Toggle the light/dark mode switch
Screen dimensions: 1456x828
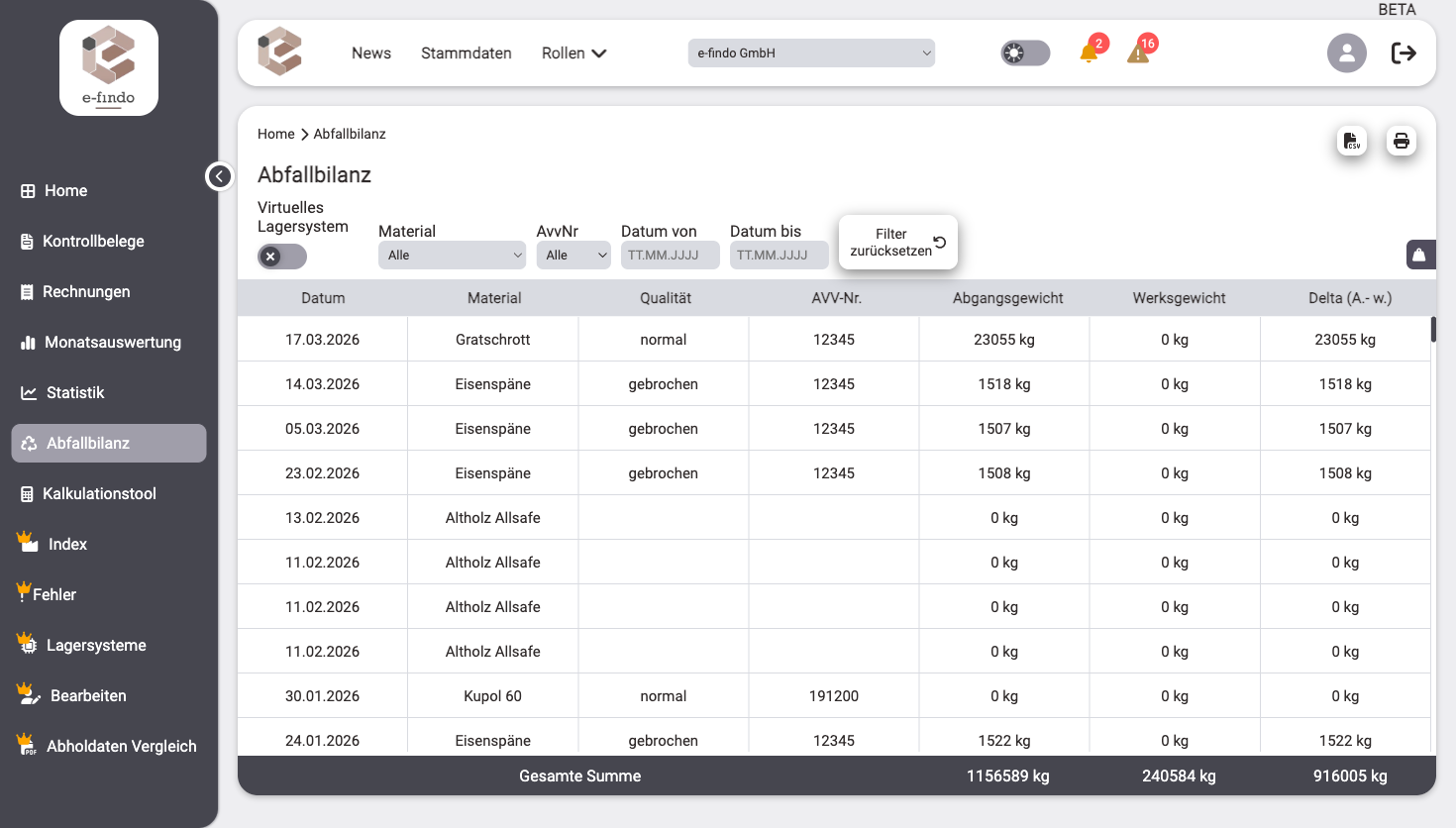[x=1025, y=53]
